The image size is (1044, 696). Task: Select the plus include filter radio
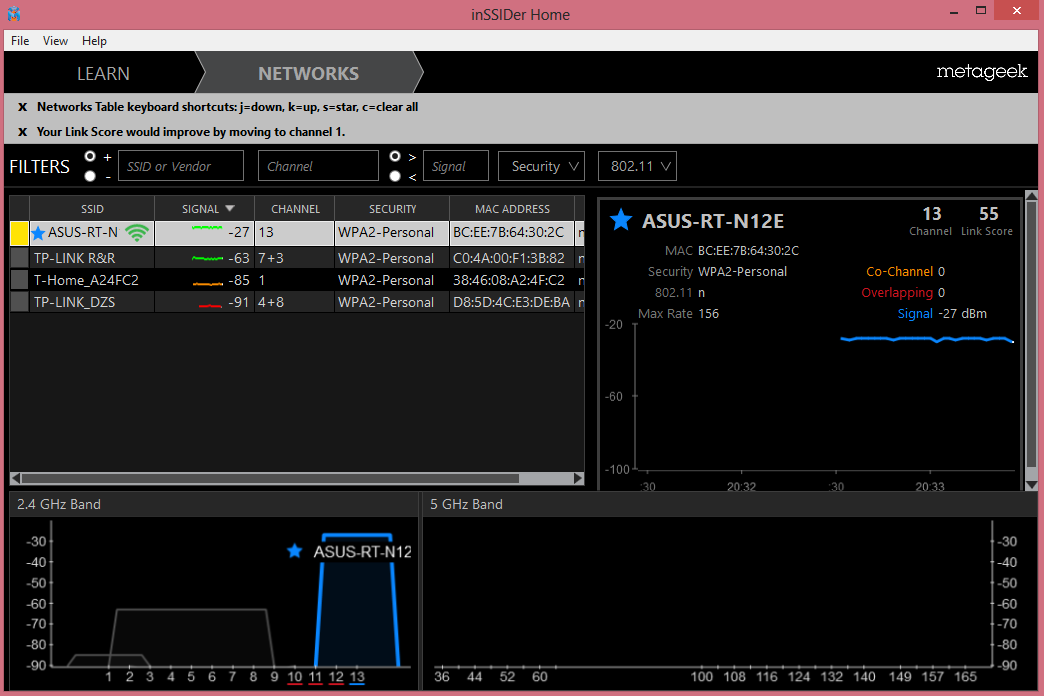[x=90, y=156]
